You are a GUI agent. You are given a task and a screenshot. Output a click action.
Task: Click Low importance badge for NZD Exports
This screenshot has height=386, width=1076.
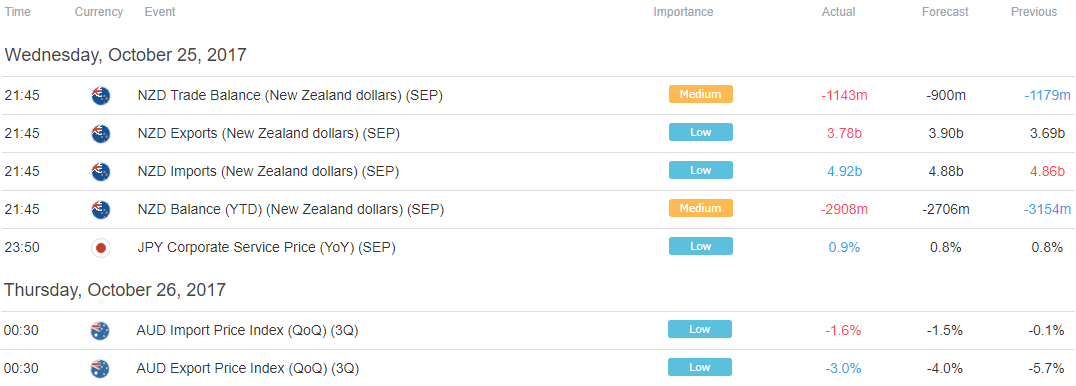[701, 132]
